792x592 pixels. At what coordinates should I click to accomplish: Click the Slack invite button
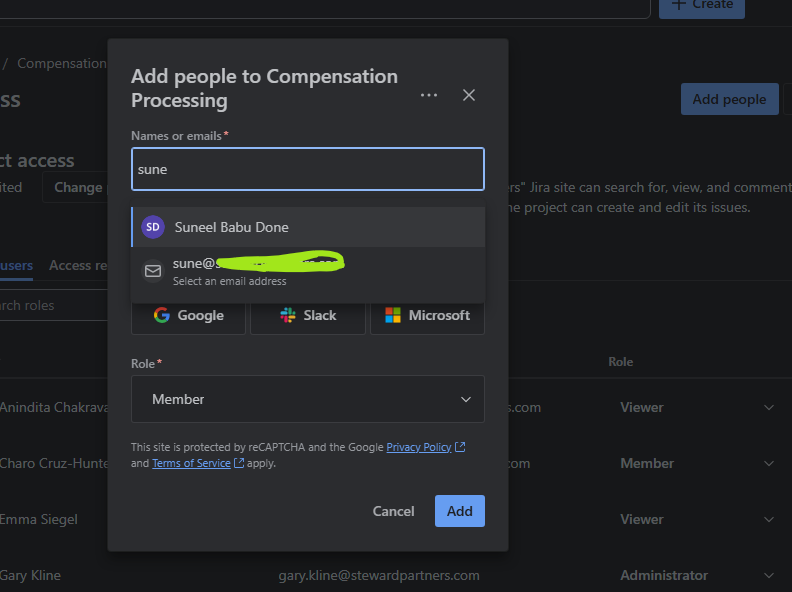308,315
